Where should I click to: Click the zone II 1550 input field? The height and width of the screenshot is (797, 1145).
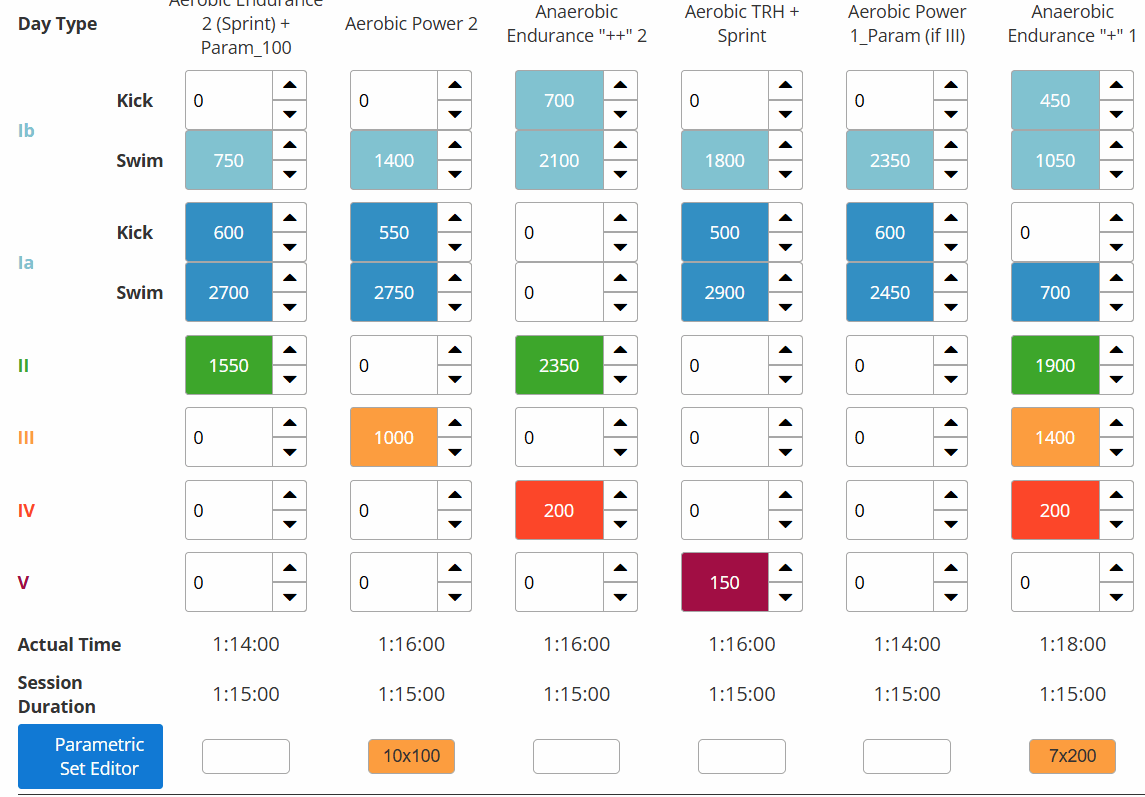pos(229,365)
